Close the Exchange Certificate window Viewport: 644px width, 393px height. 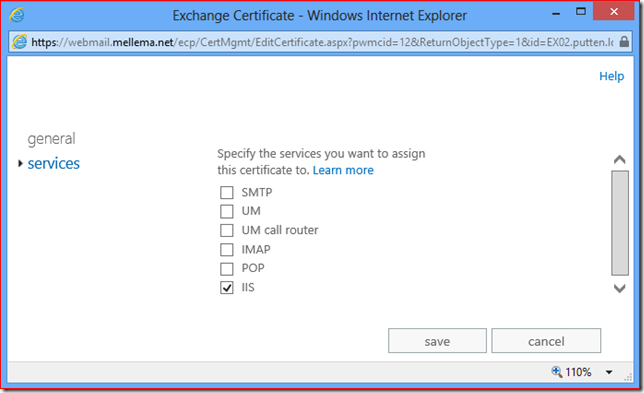click(614, 12)
